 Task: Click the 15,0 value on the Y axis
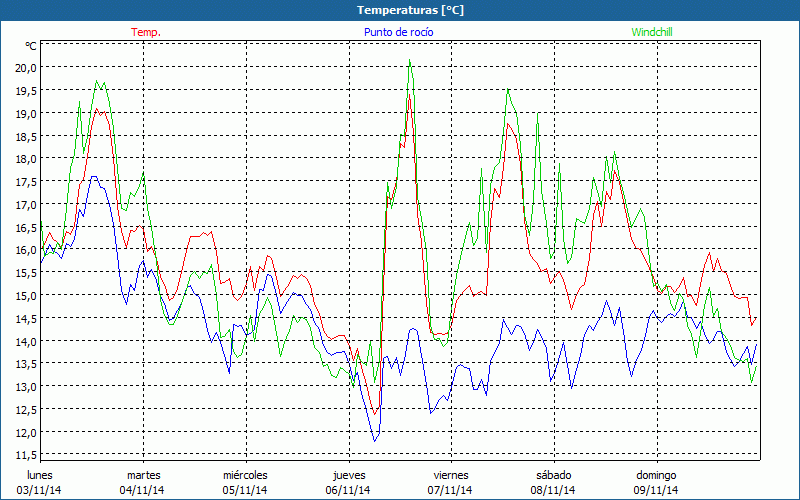pyautogui.click(x=25, y=295)
